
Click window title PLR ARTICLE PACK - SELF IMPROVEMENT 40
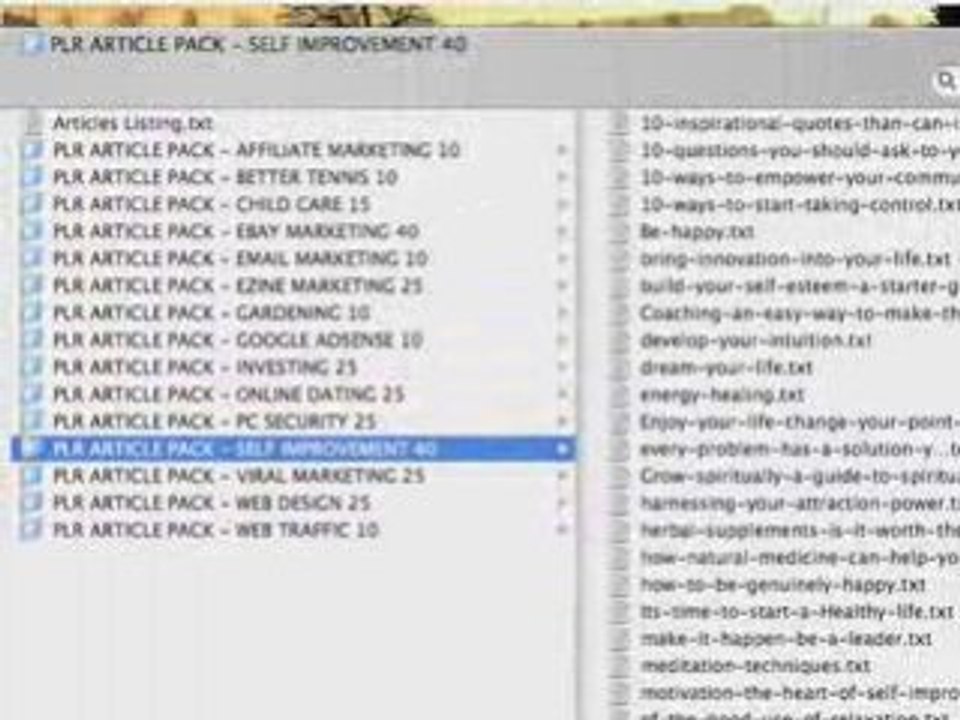[258, 44]
